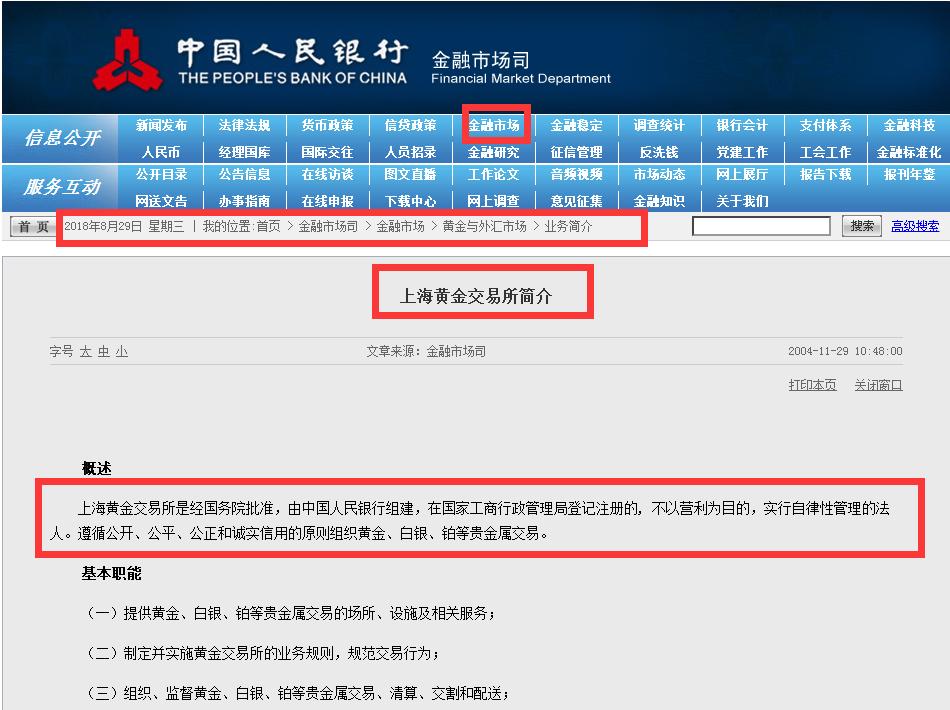Open the 下载中心 section

(x=412, y=200)
